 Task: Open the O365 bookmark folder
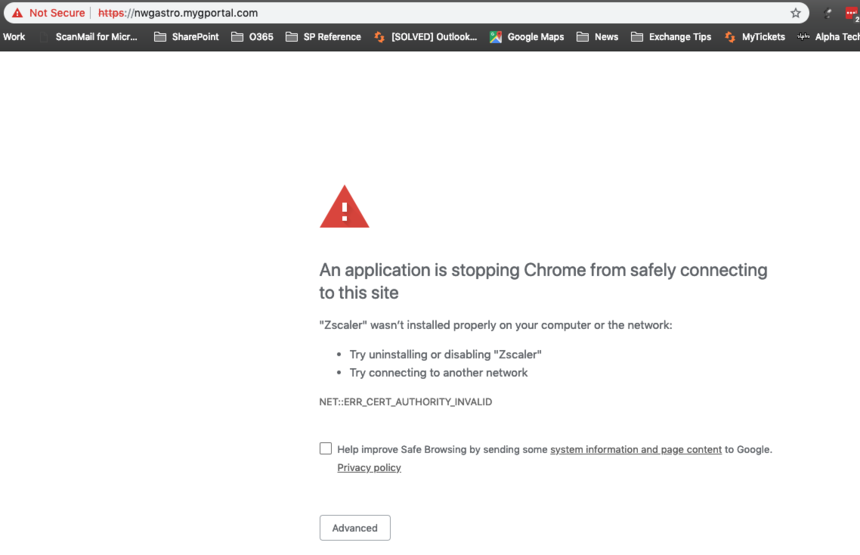(x=252, y=37)
